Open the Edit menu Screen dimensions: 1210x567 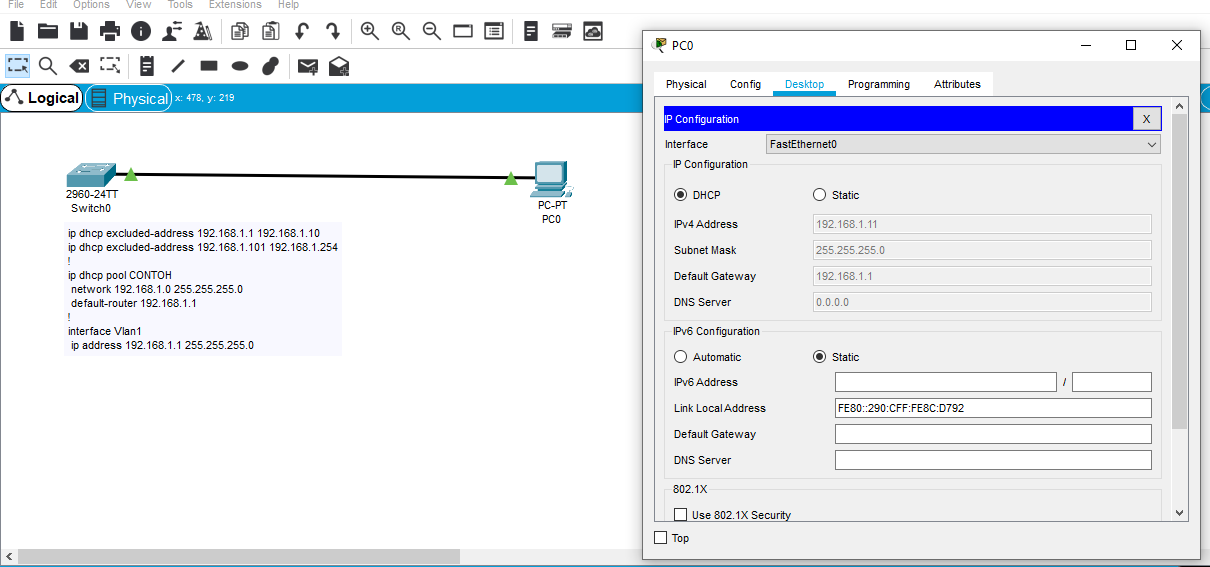click(x=48, y=5)
